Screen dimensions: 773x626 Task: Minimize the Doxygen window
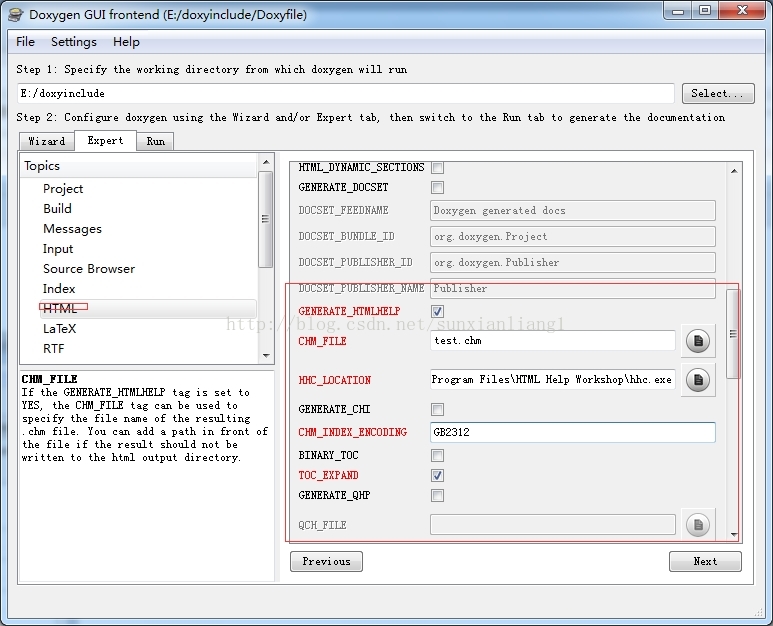[x=678, y=11]
